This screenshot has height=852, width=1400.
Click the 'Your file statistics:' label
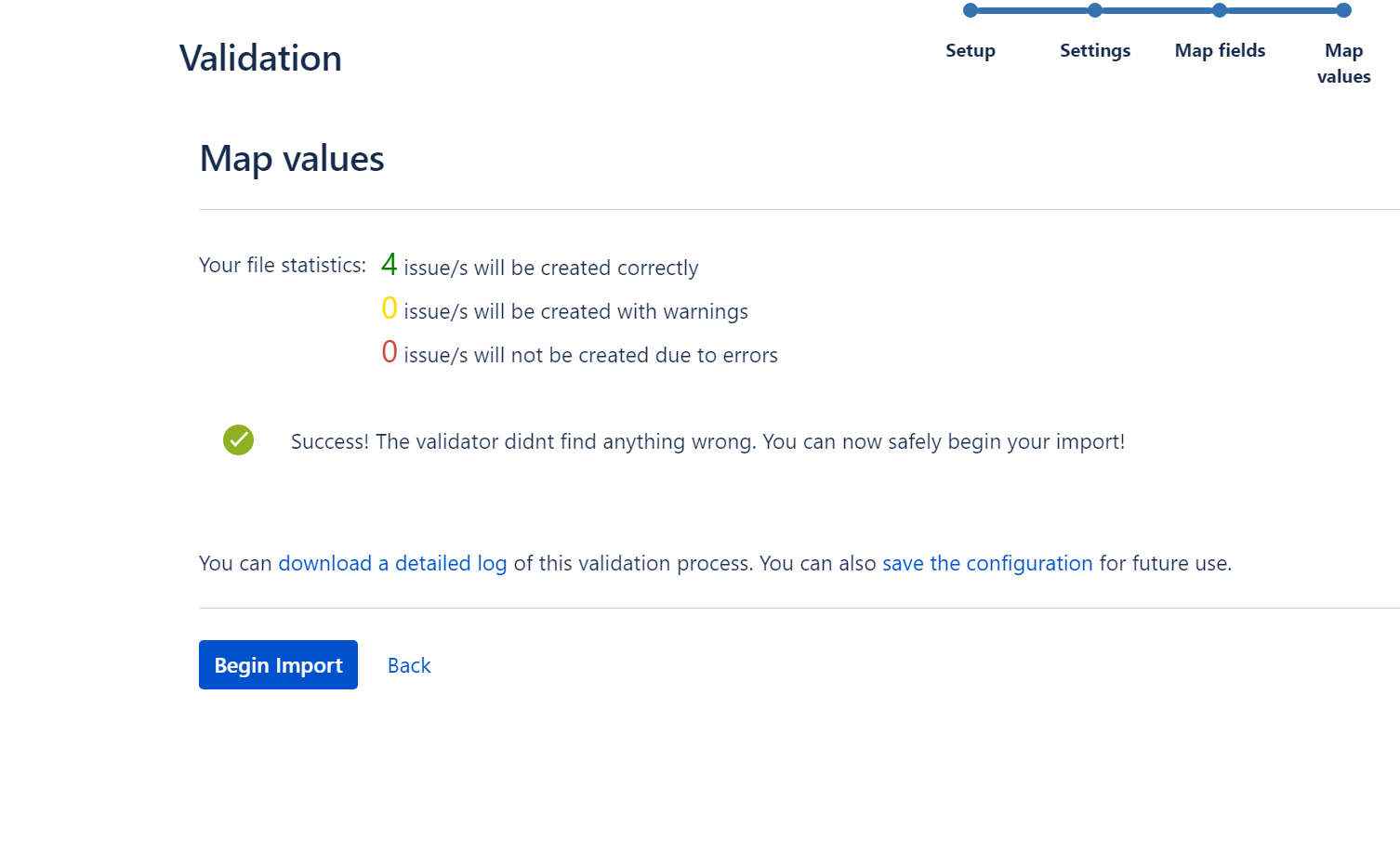tap(283, 265)
